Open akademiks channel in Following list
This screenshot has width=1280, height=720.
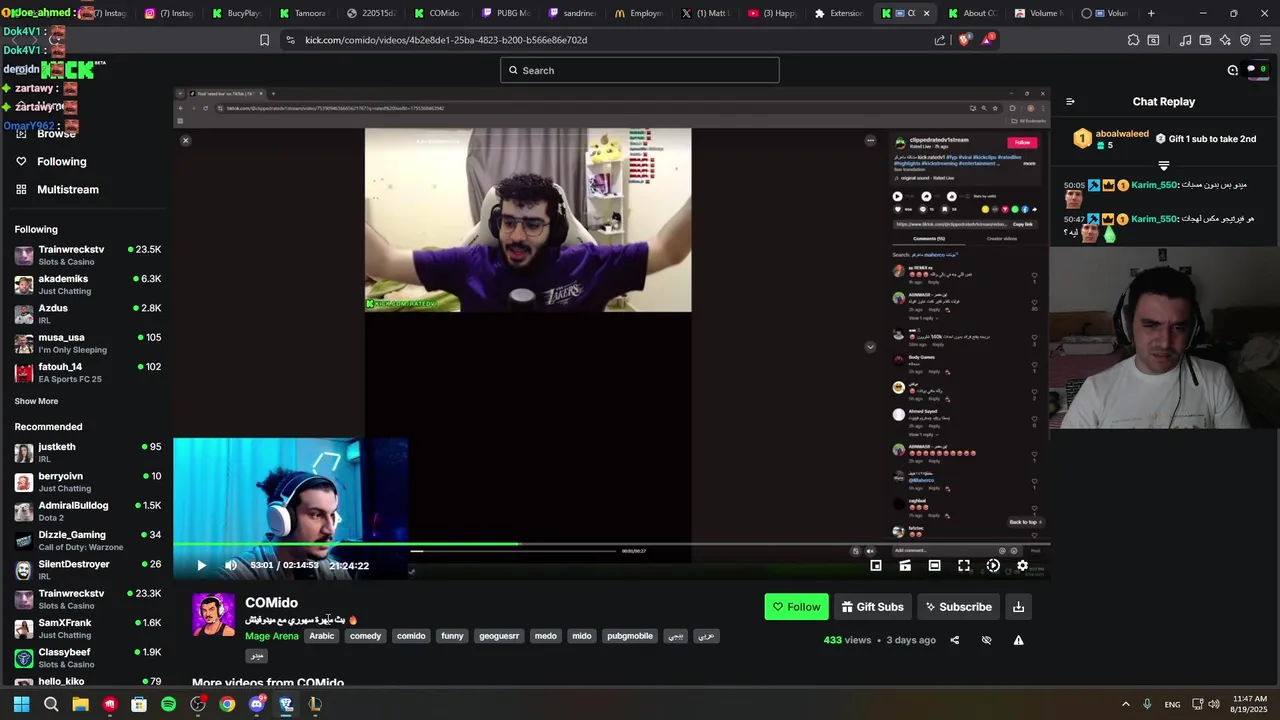pyautogui.click(x=88, y=284)
